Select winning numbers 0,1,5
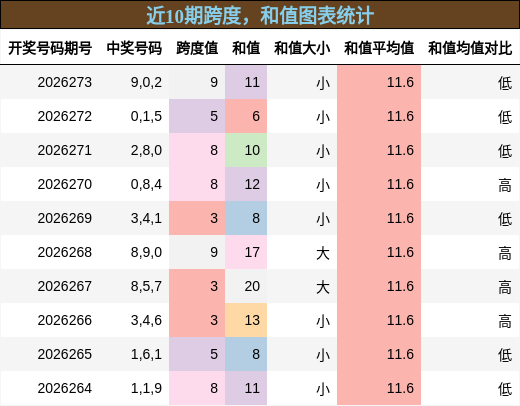Screen dimensions: 520x406 pos(146,116)
